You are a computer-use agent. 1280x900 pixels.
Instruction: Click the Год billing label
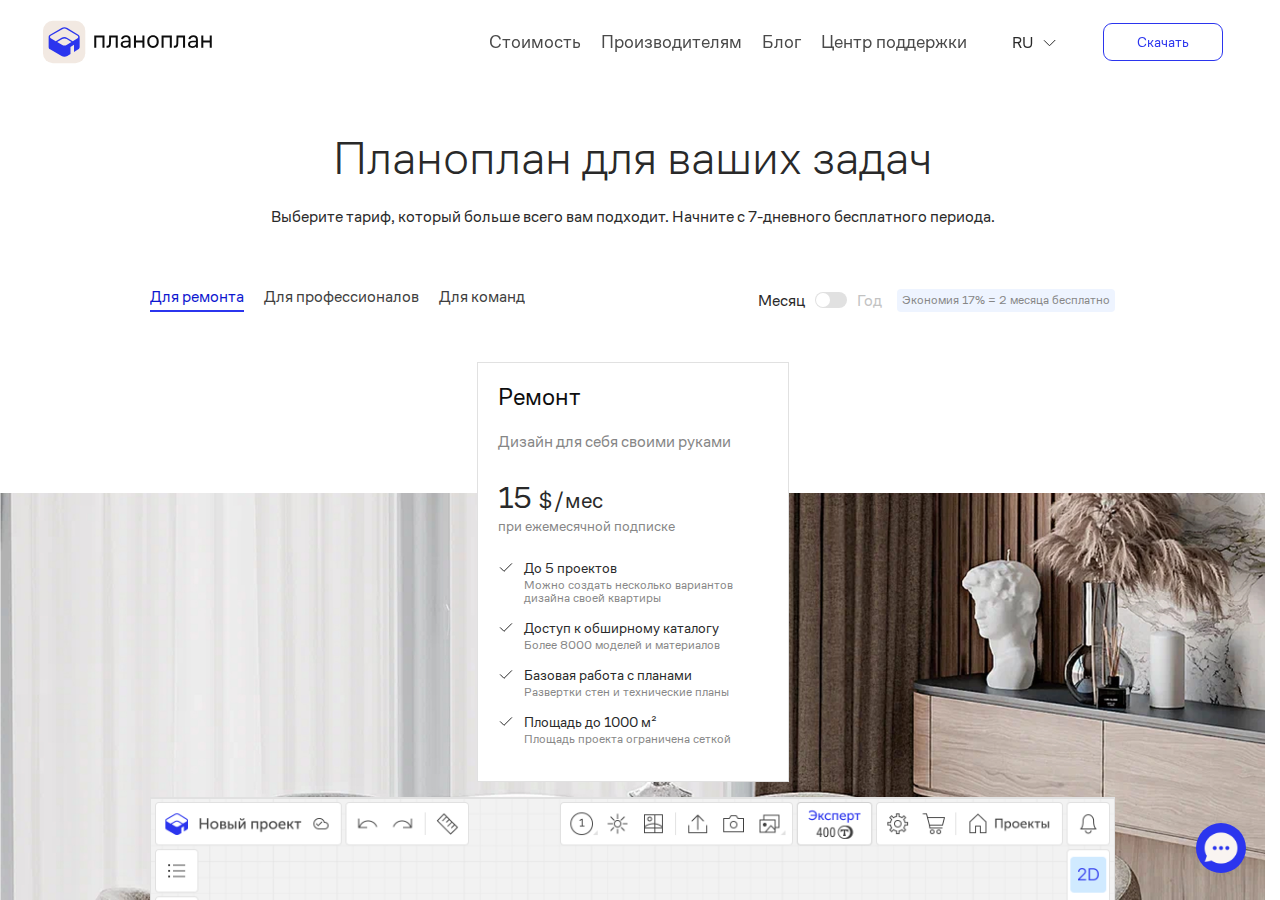869,301
